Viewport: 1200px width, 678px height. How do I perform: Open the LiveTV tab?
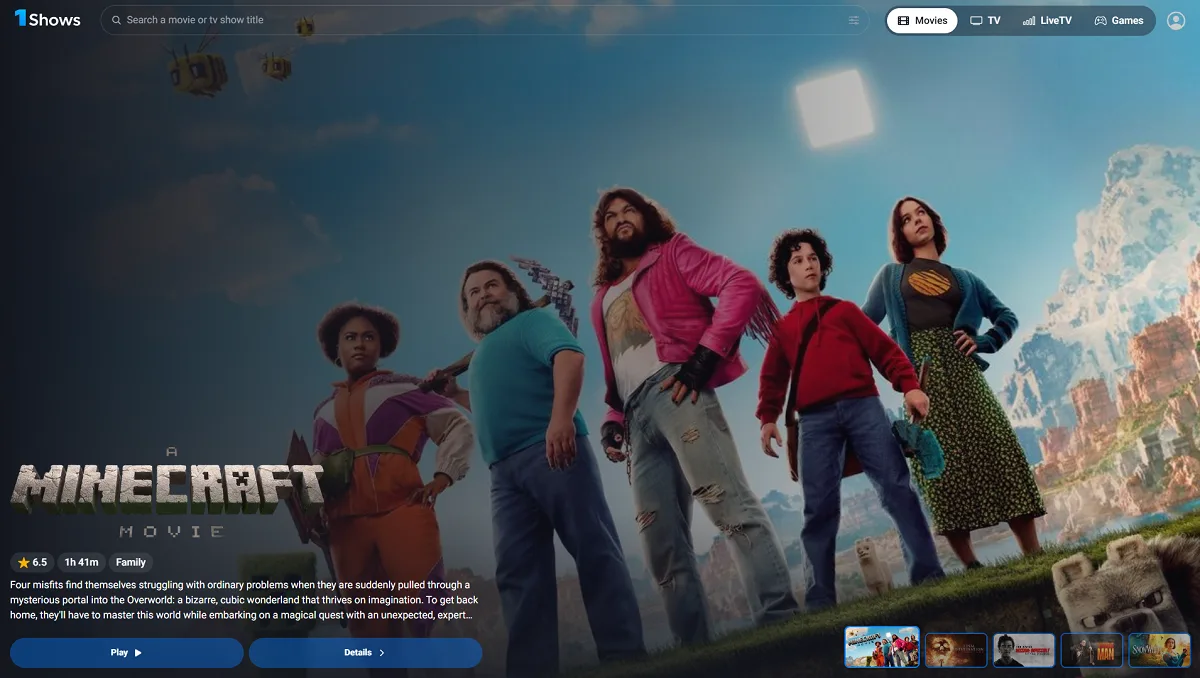pyautogui.click(x=1047, y=20)
